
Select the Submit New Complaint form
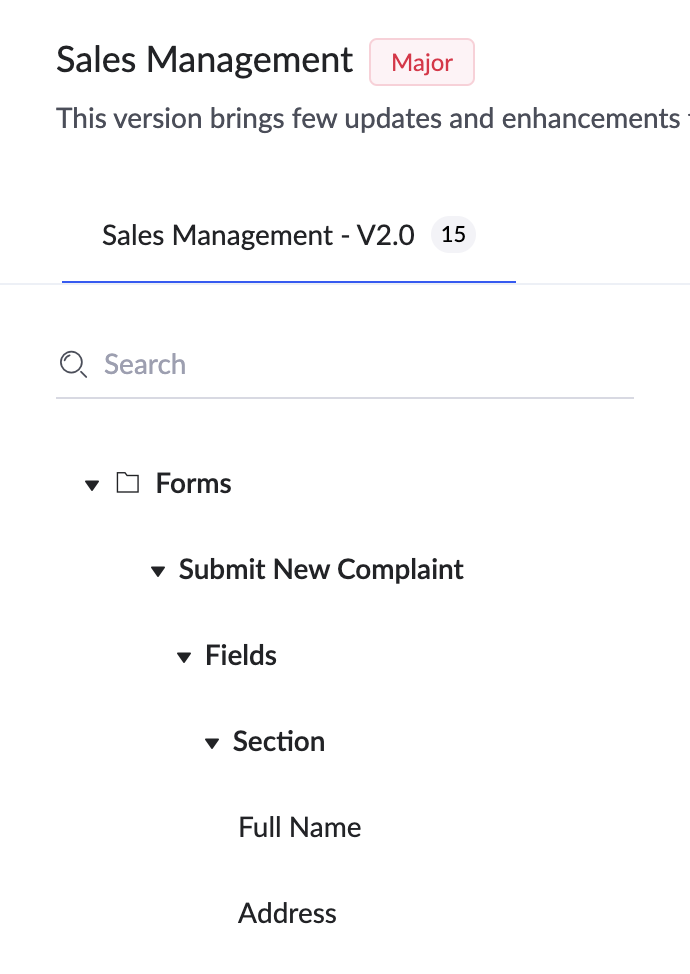tap(321, 570)
